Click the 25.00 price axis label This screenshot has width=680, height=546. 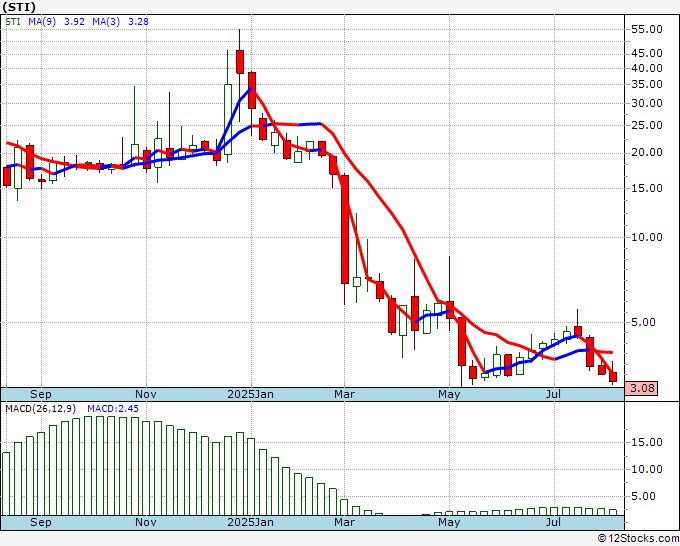coord(647,125)
